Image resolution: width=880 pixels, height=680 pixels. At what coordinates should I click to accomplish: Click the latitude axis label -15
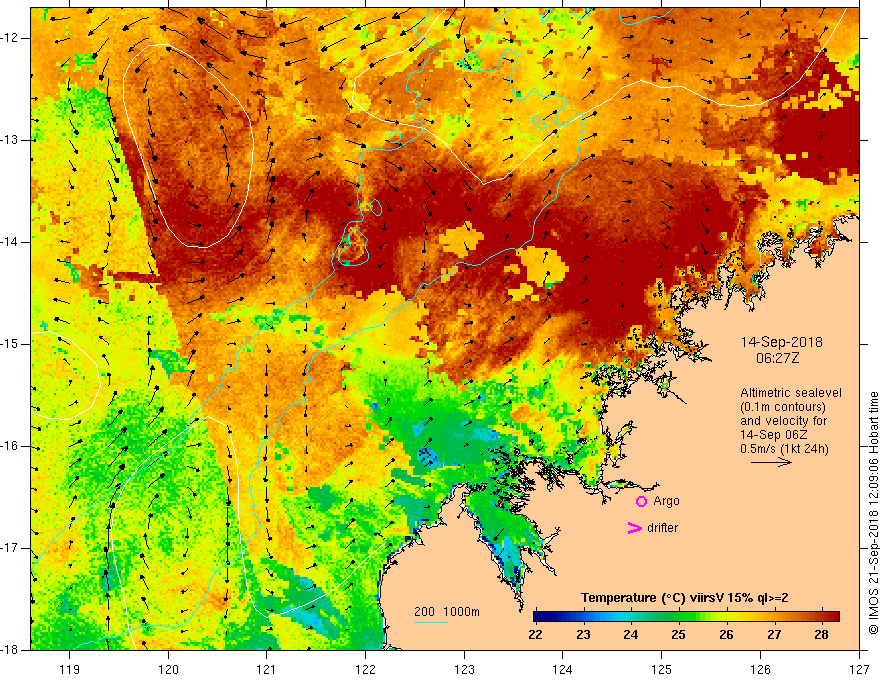point(8,344)
